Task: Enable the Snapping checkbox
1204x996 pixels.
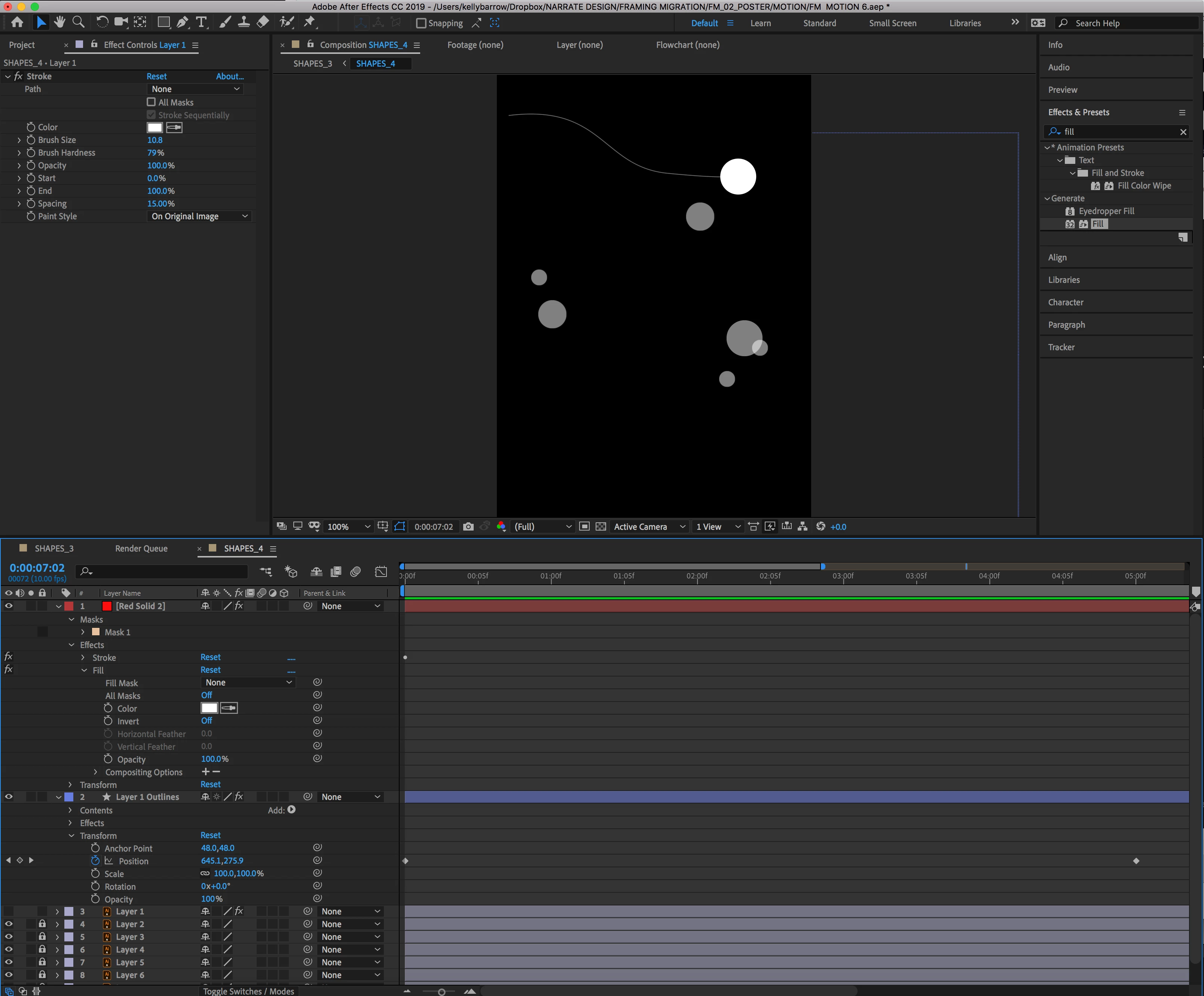Action: click(421, 23)
